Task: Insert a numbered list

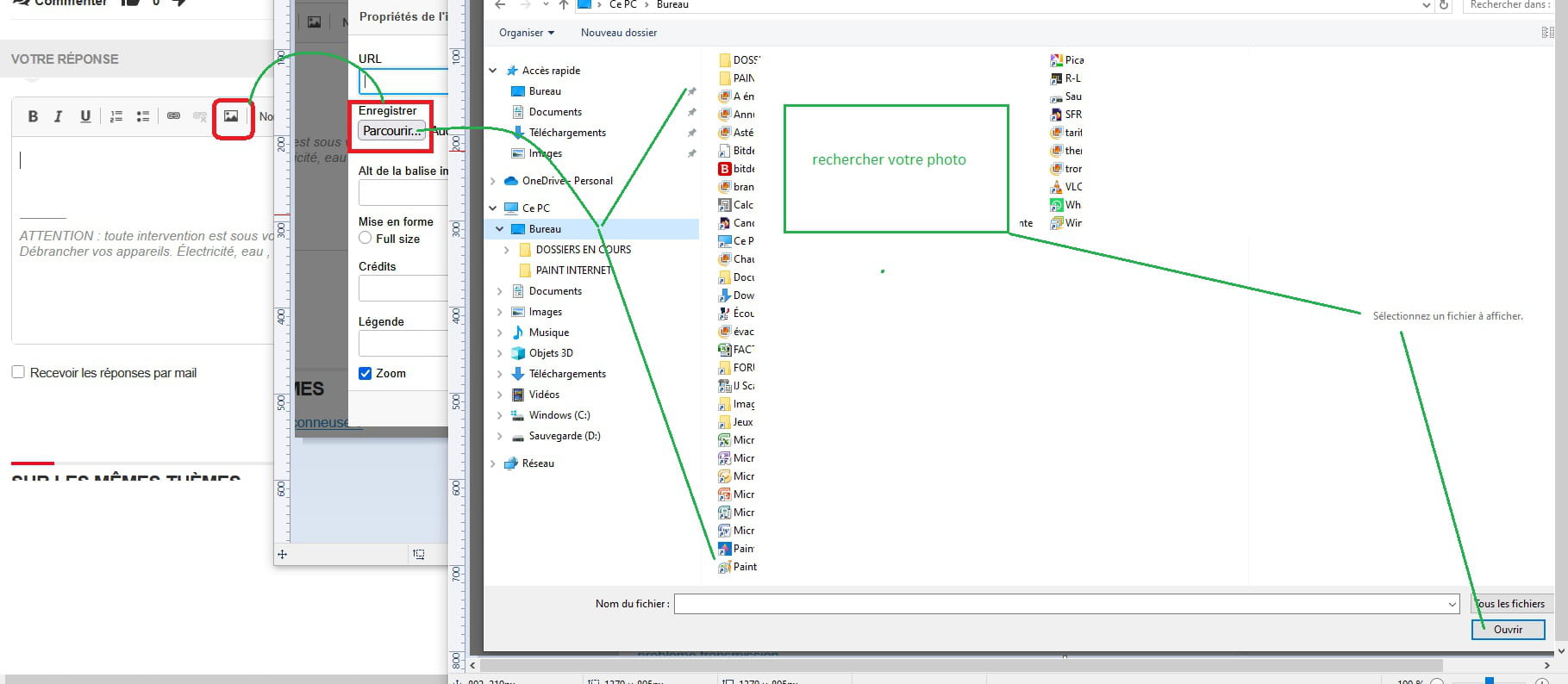Action: (116, 116)
